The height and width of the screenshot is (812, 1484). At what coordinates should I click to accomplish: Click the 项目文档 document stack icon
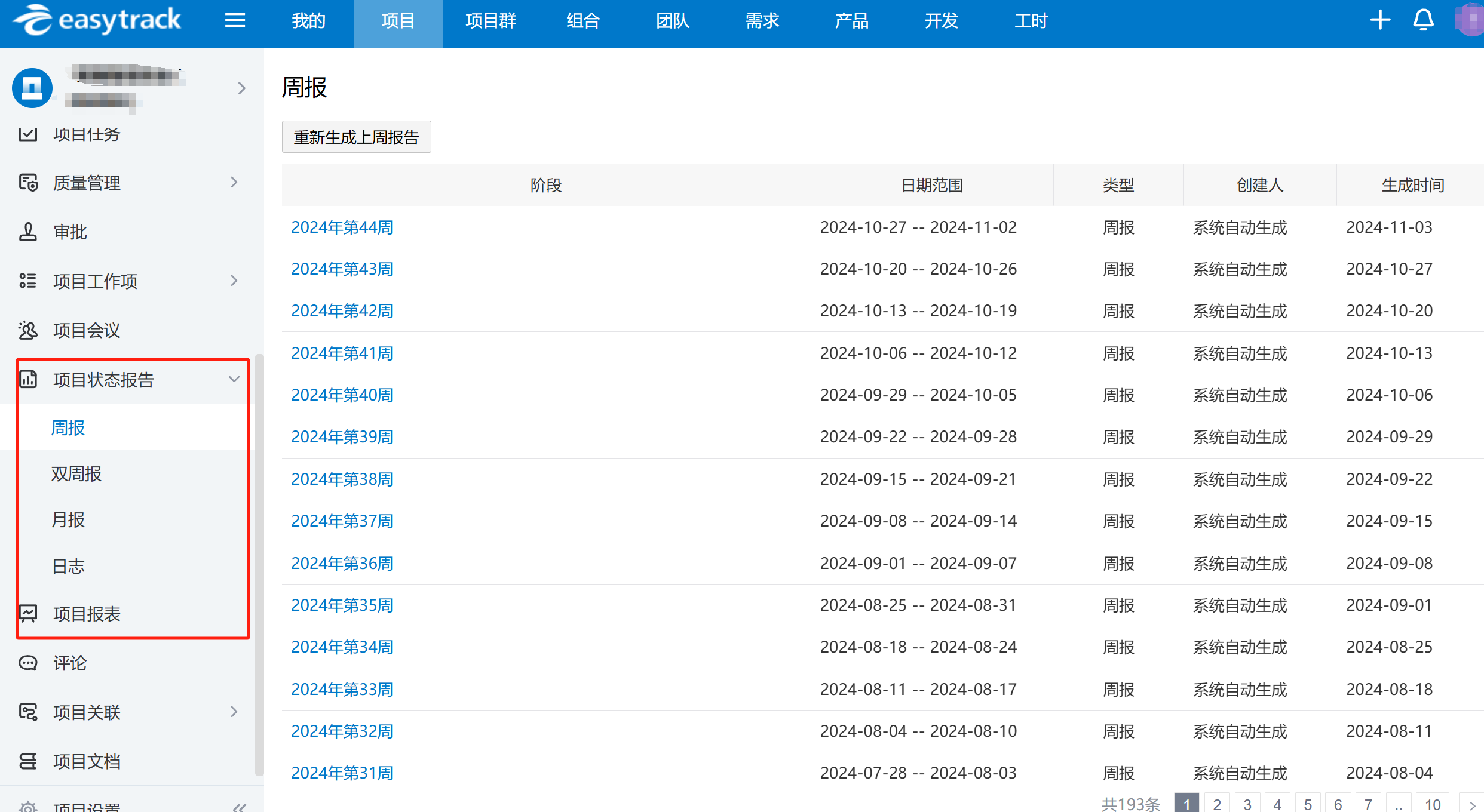coord(28,761)
